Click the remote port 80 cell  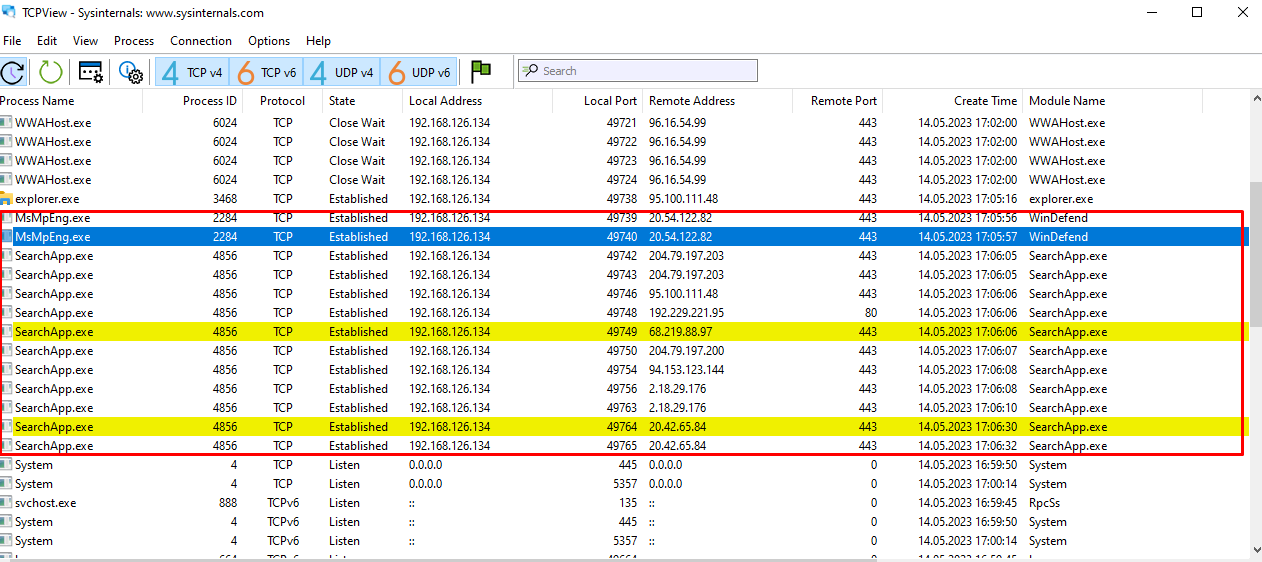point(870,313)
